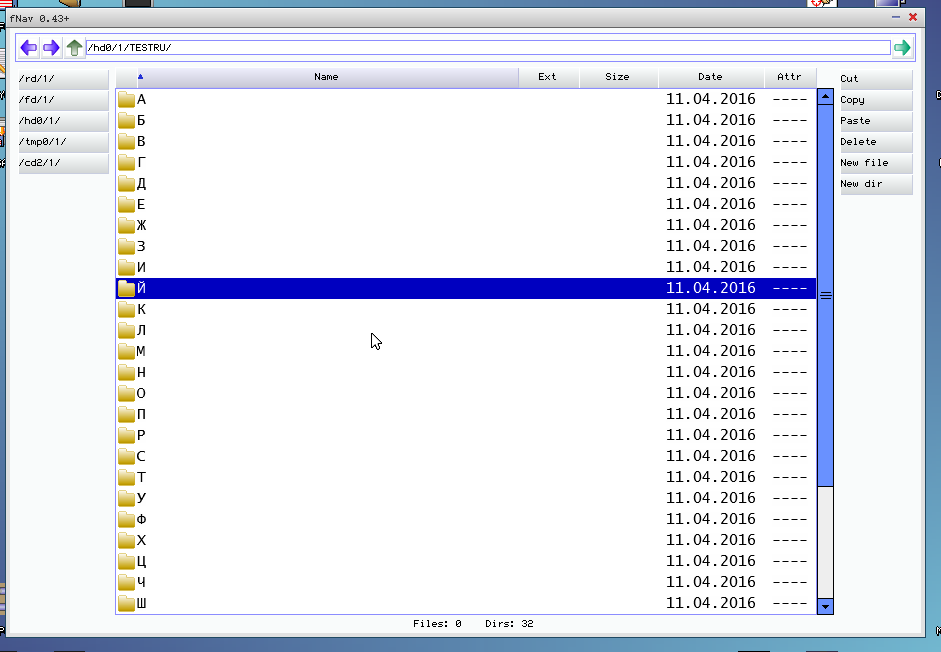Sort files by Date column header
This screenshot has width=941, height=652.
pos(710,77)
